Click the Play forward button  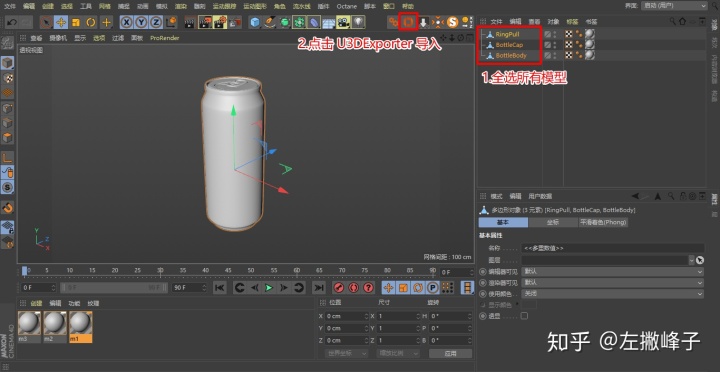[x=269, y=288]
